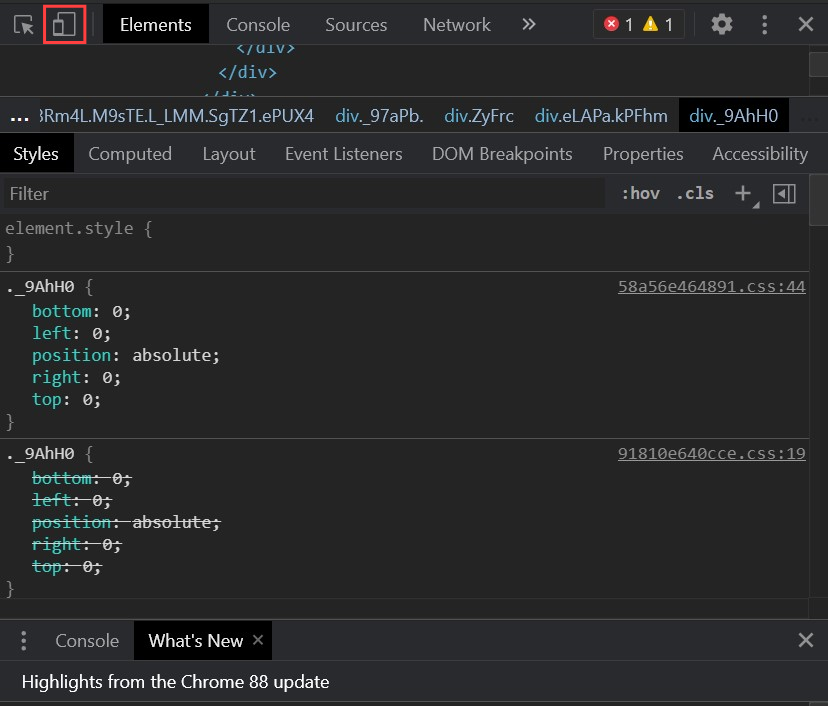Click the active position: absolute declaration
Viewport: 828px width, 706px height.
(126, 355)
